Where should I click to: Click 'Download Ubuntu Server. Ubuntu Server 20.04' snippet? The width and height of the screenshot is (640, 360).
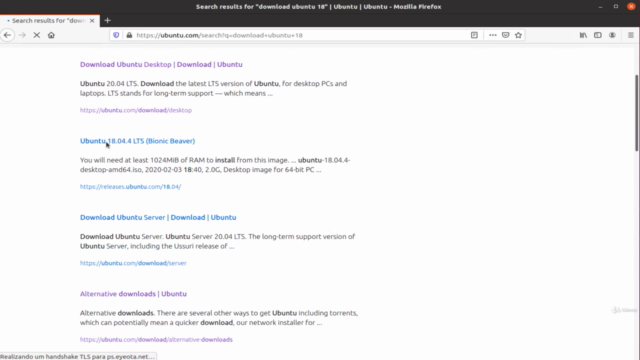coord(218,241)
